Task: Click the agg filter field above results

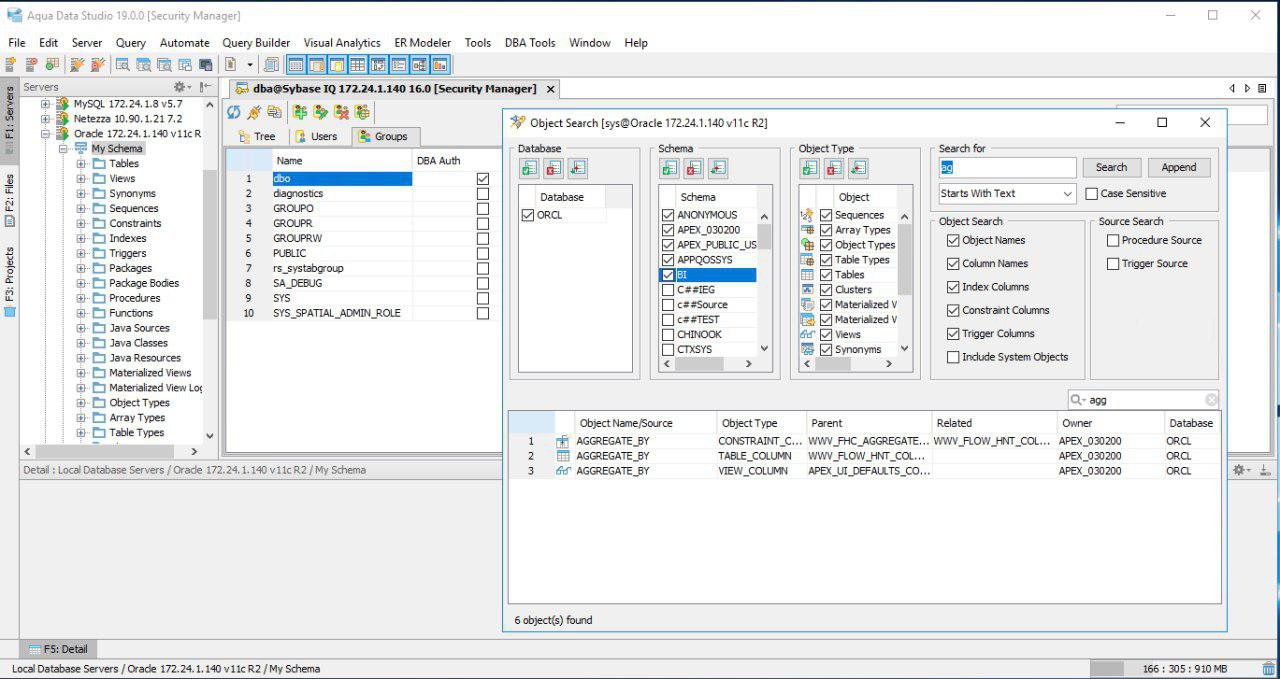Action: [1143, 399]
